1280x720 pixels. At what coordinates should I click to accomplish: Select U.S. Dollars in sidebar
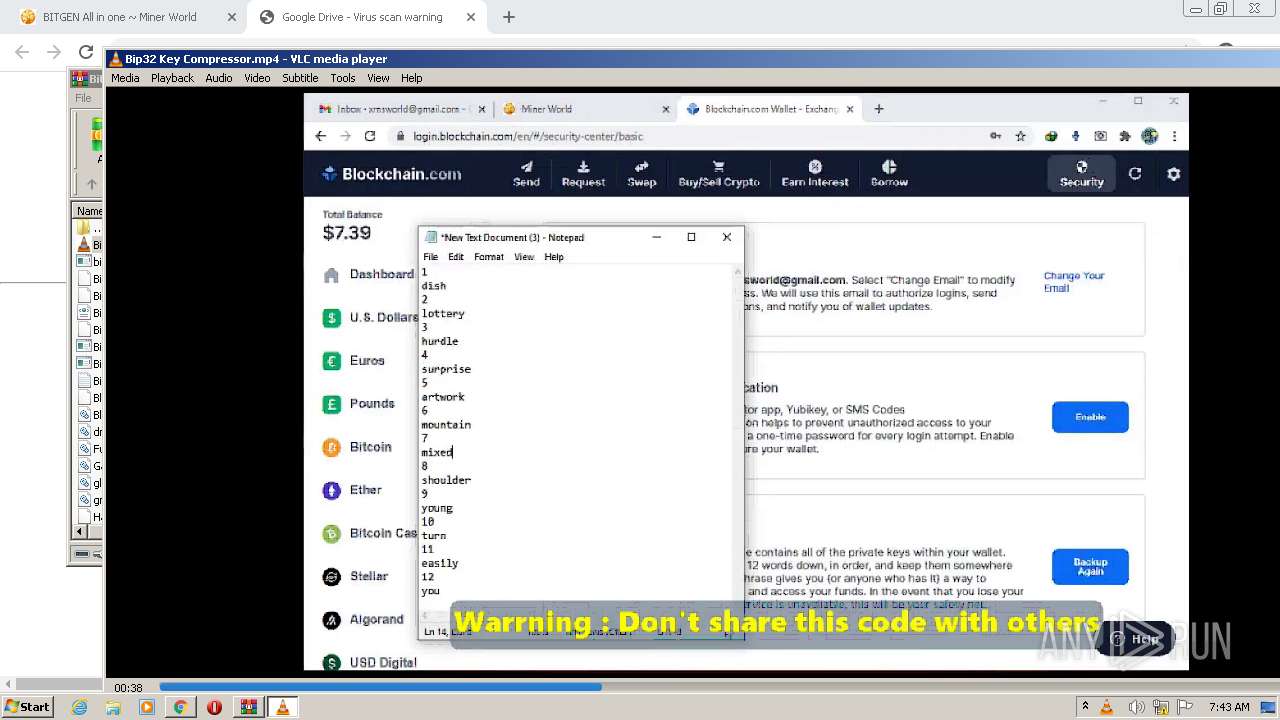(371, 318)
